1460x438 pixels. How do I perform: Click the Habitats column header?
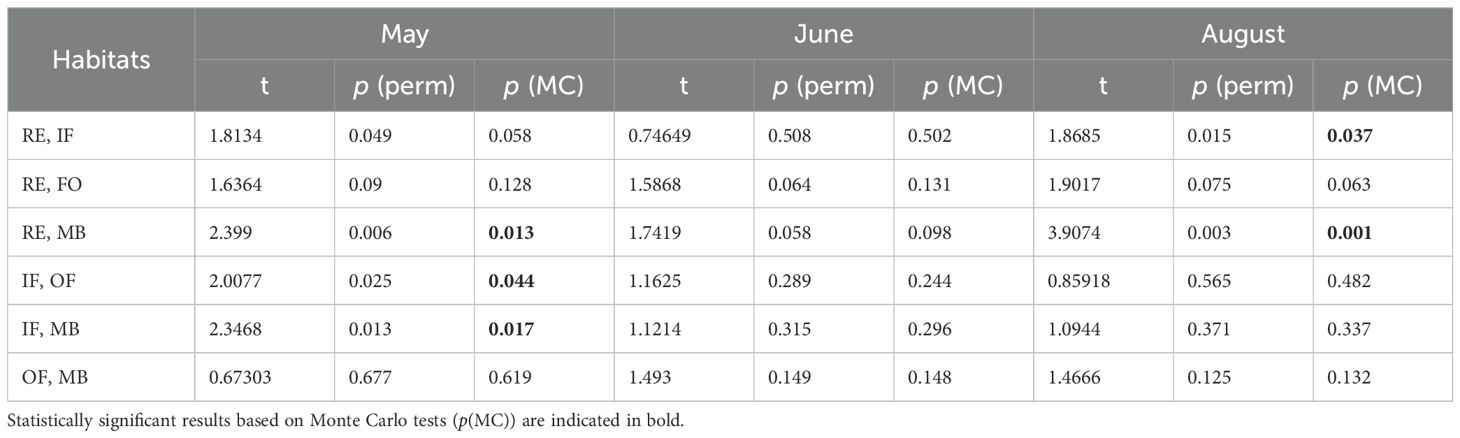[101, 60]
